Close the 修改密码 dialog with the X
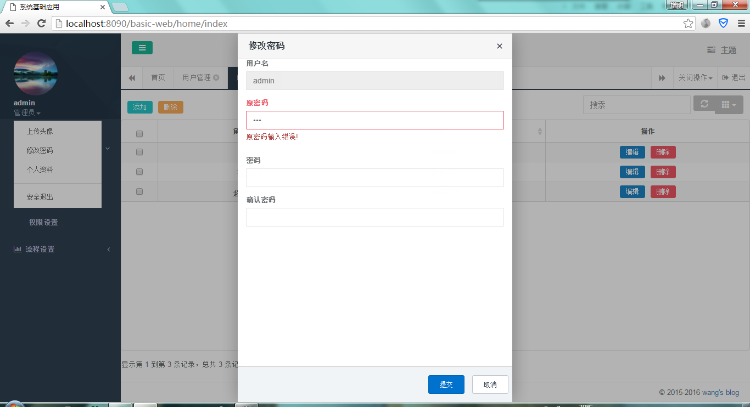The image size is (750, 407). pos(499,46)
